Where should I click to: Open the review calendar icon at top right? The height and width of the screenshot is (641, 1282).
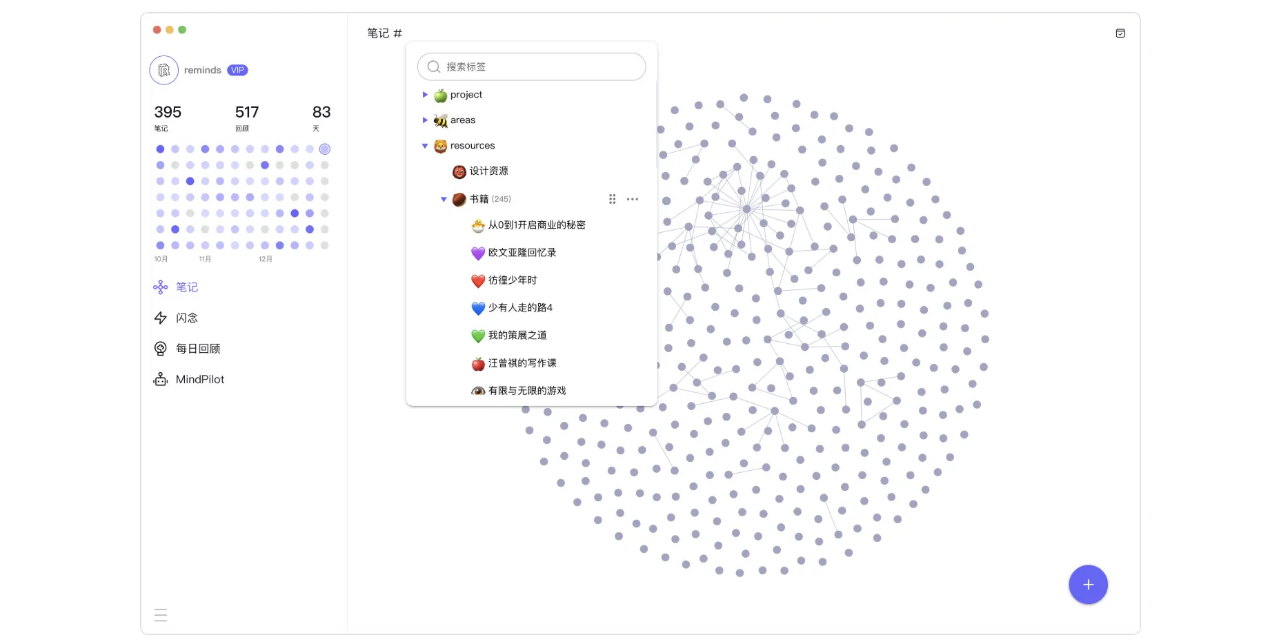pyautogui.click(x=1120, y=32)
